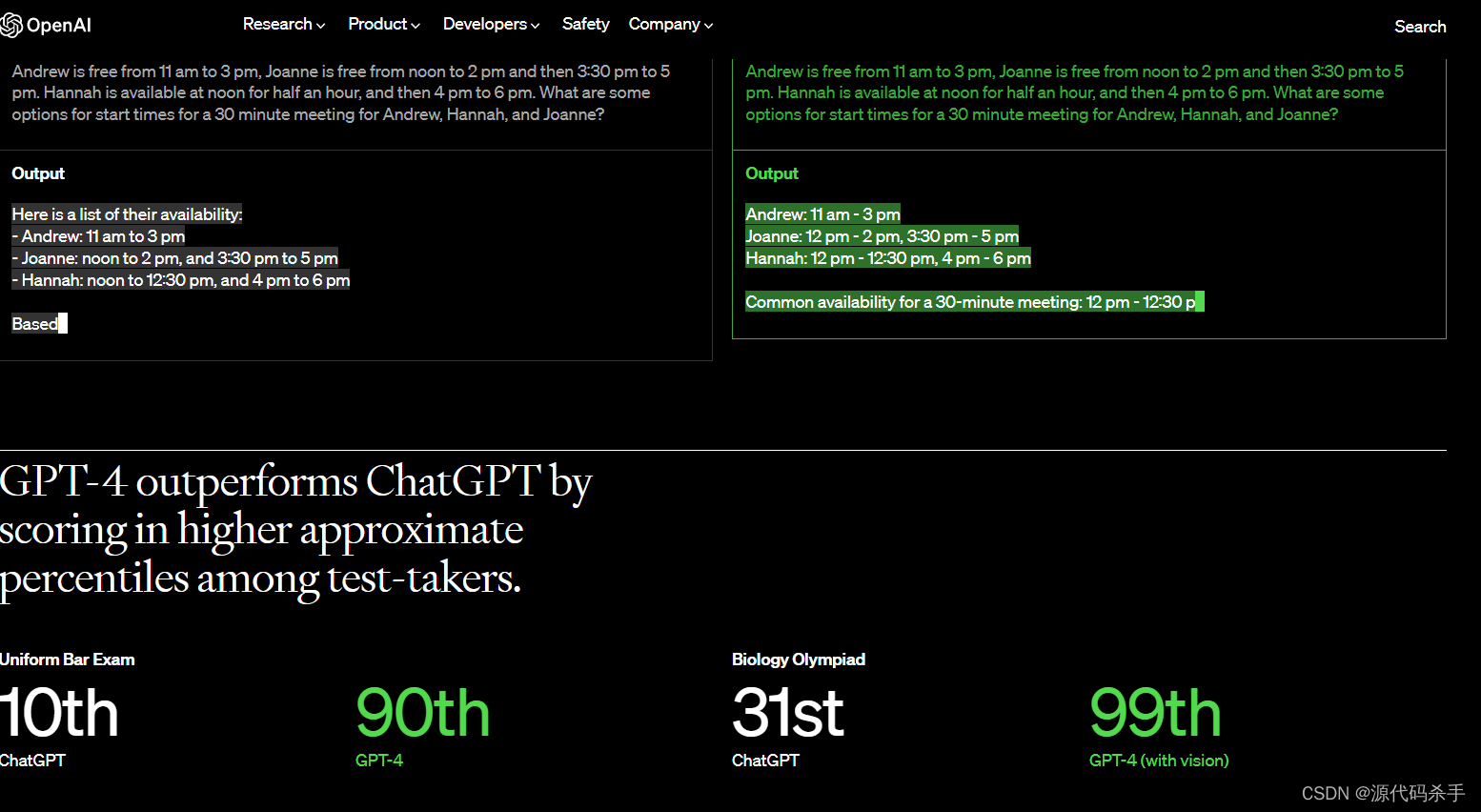The height and width of the screenshot is (812, 1481).
Task: Expand the Company menu
Action: [x=671, y=24]
